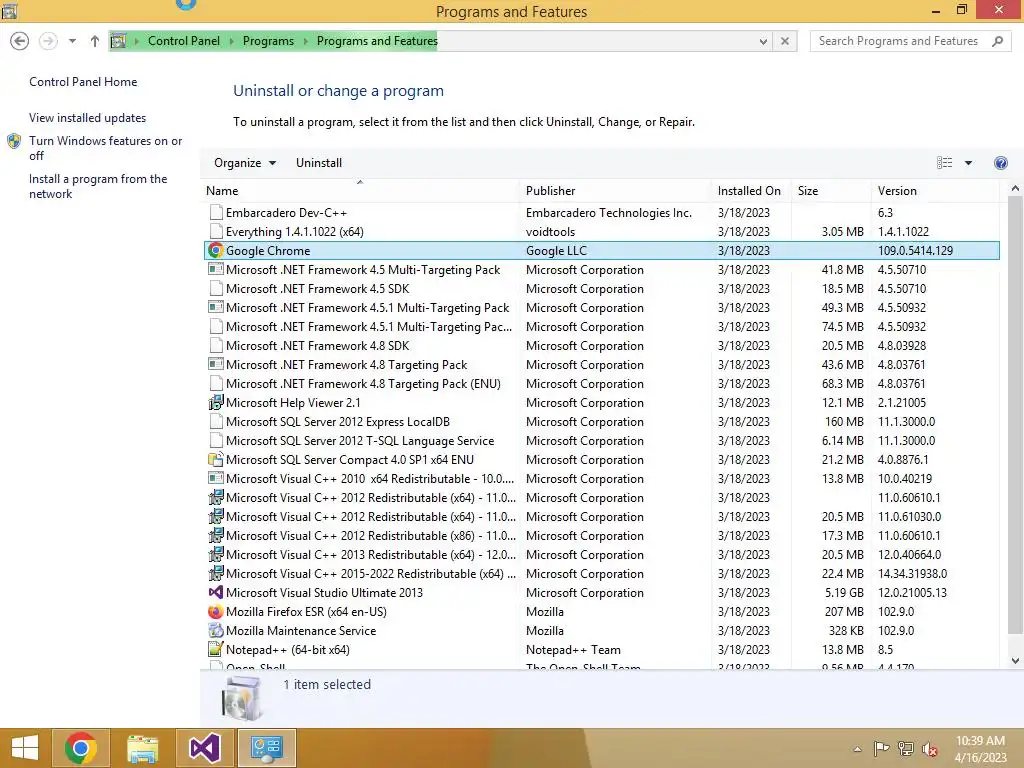This screenshot has width=1024, height=768.
Task: Select the Embarcadero Dev-C++ icon
Action: click(216, 212)
